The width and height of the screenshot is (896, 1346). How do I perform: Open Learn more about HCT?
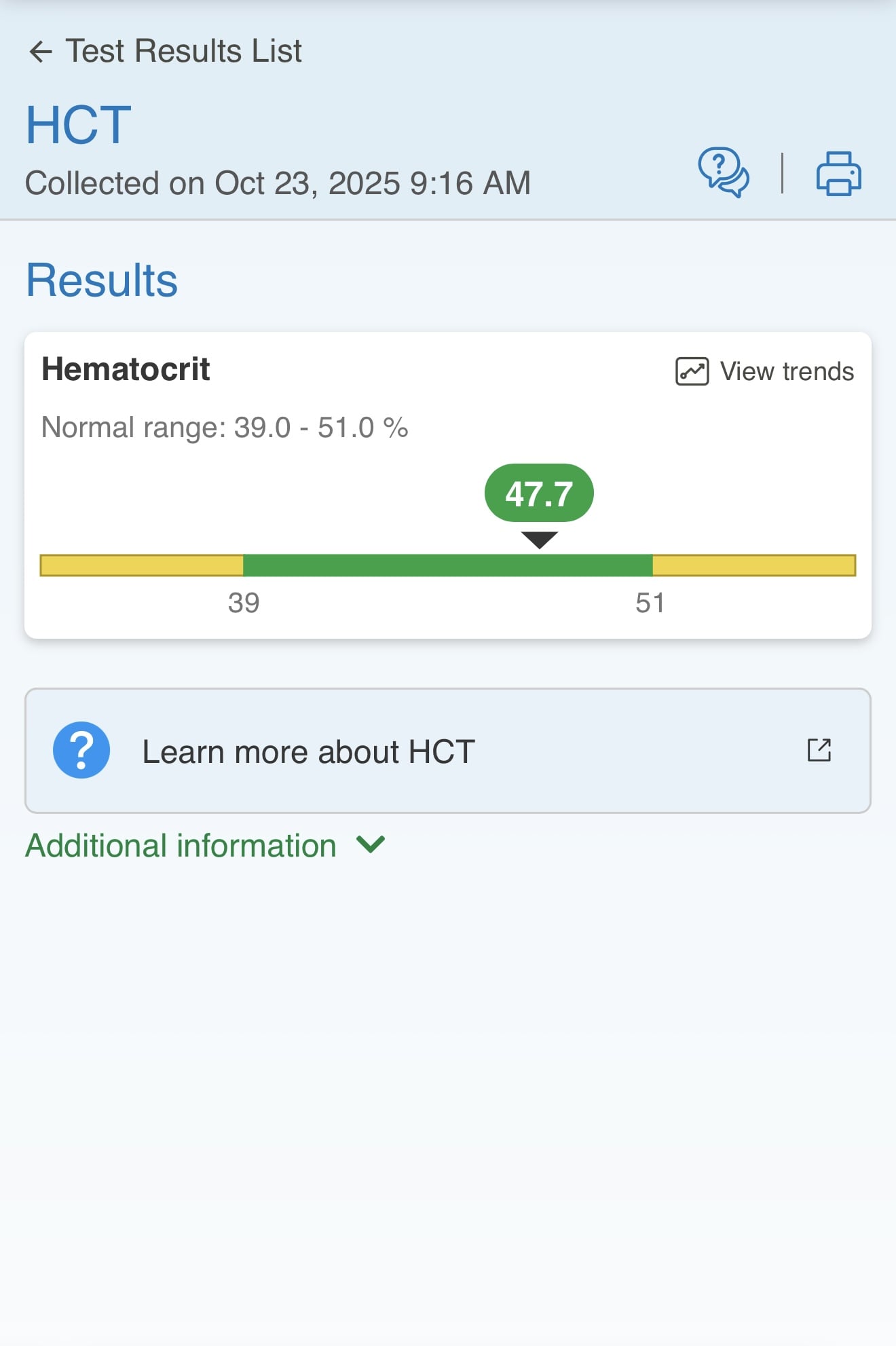448,751
